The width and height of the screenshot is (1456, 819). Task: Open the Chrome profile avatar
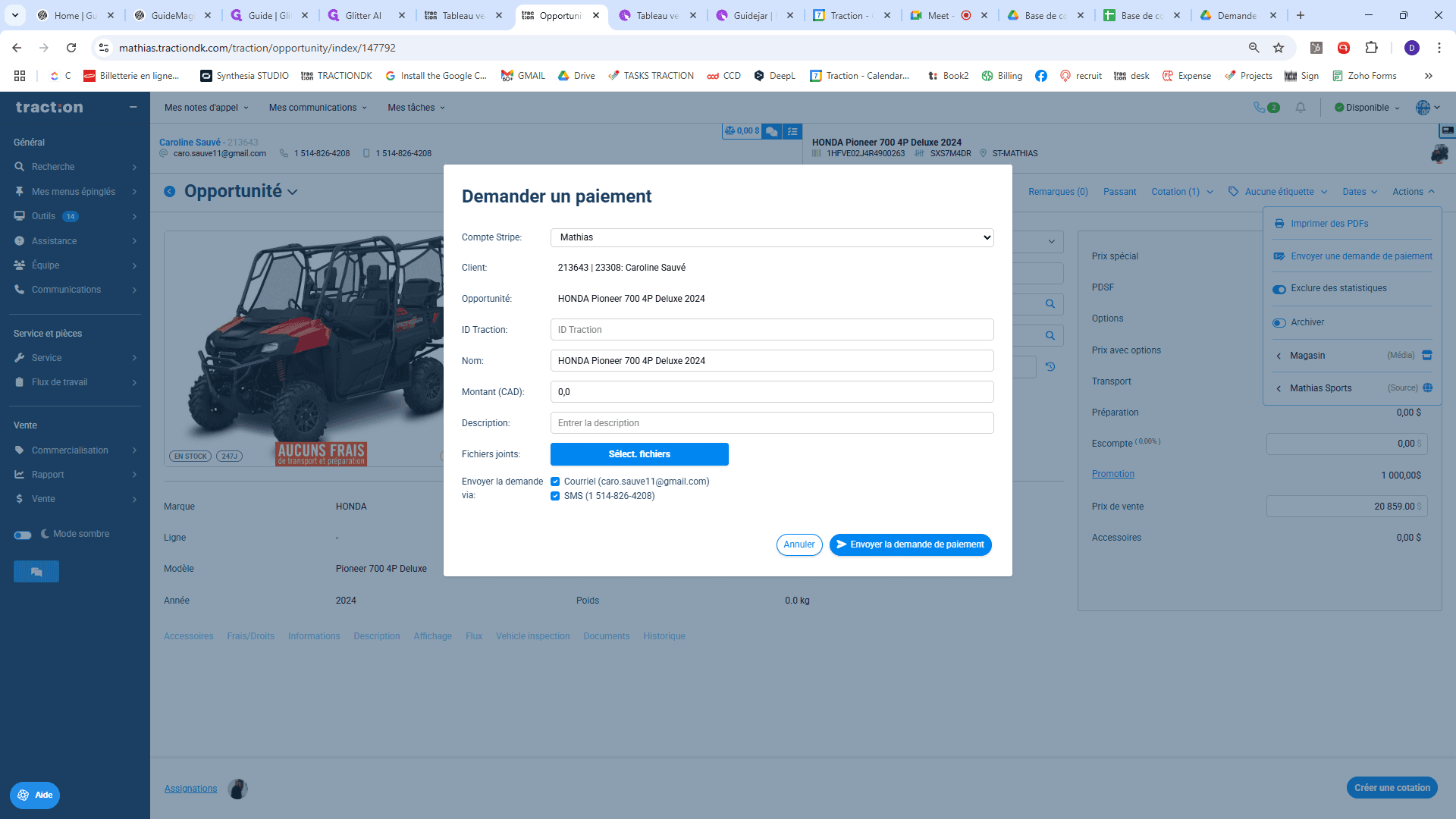1411,48
